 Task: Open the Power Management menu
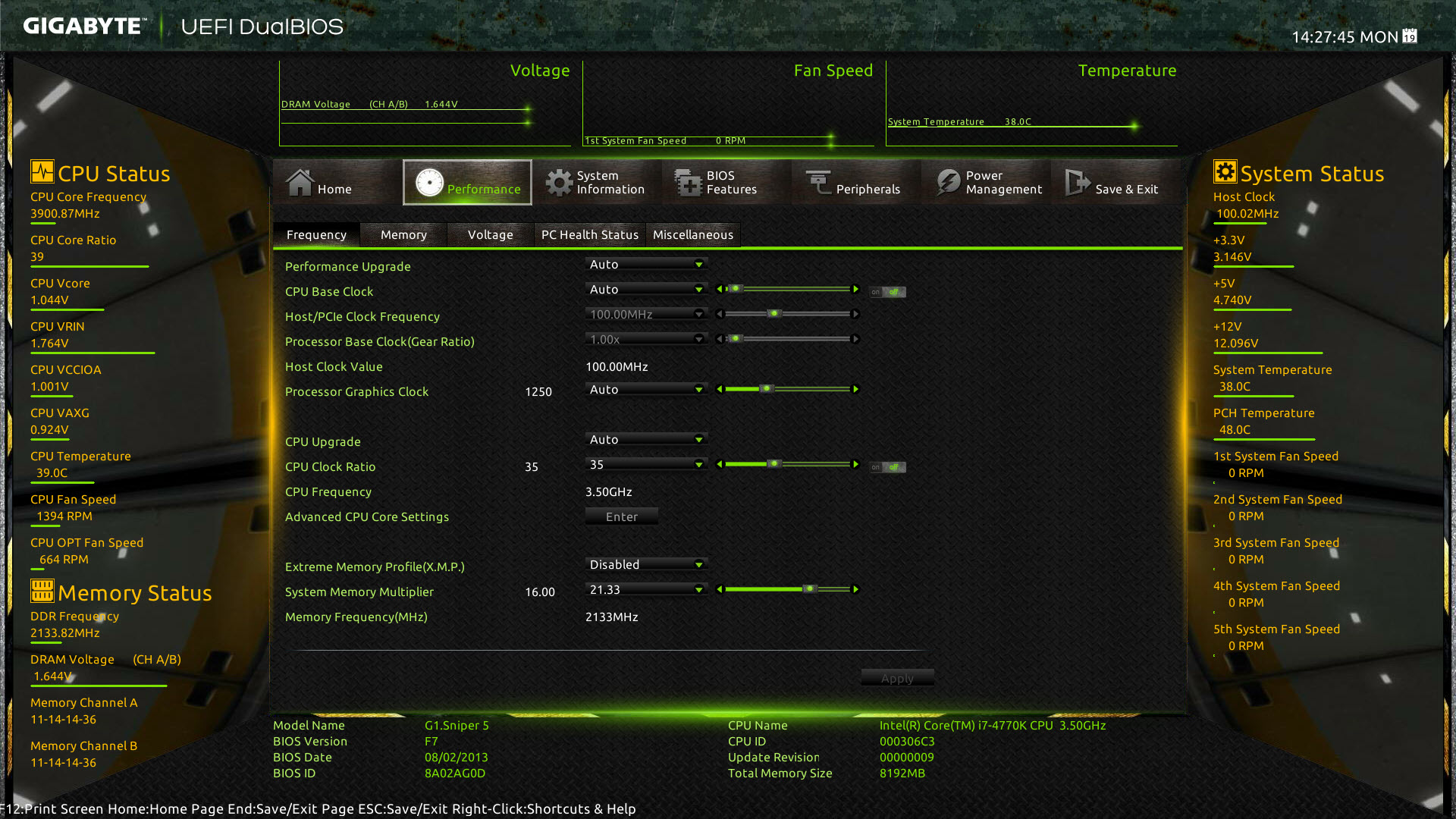coord(986,183)
